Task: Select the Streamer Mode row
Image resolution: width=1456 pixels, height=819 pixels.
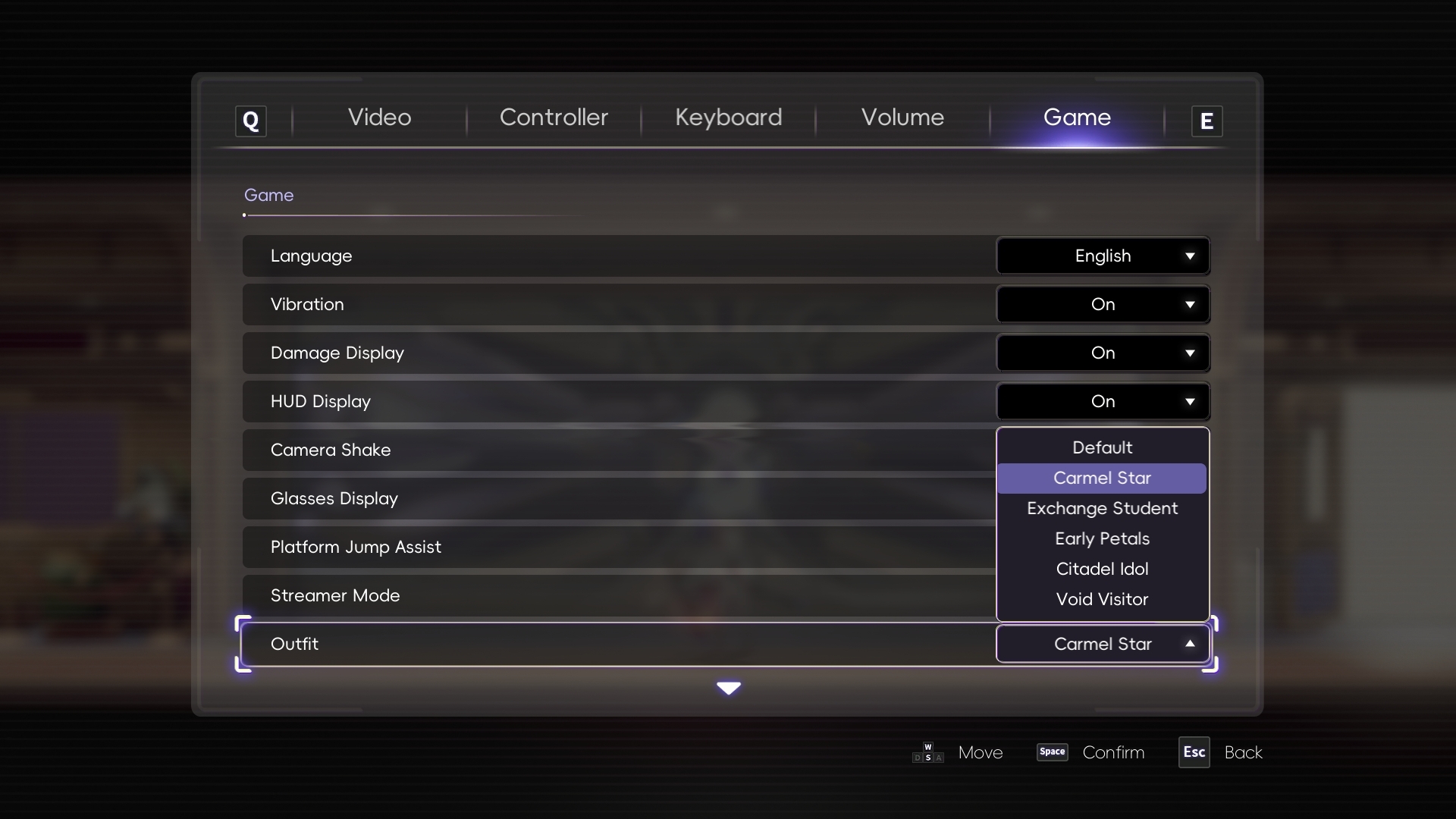Action: (619, 595)
